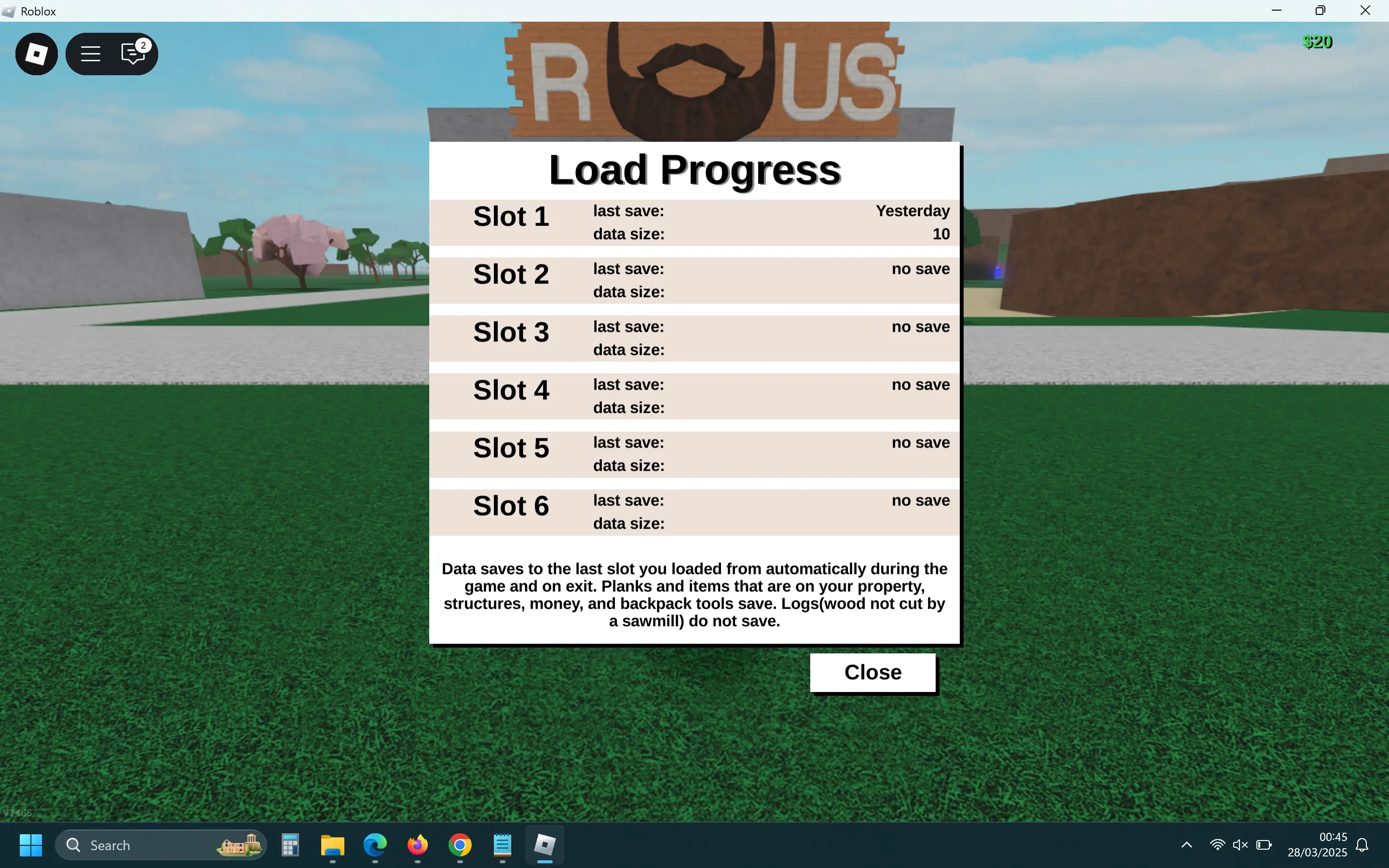The image size is (1389, 868).
Task: Open Notepad from the taskbar
Action: pyautogui.click(x=502, y=844)
